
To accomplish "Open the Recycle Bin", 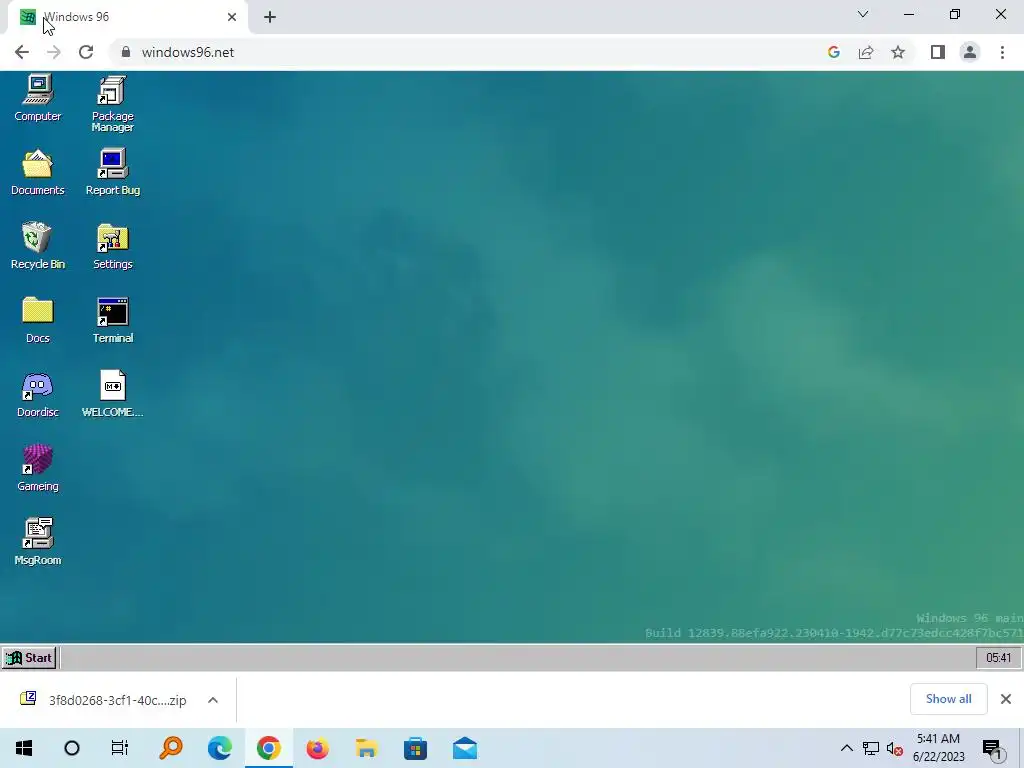I will [x=38, y=246].
